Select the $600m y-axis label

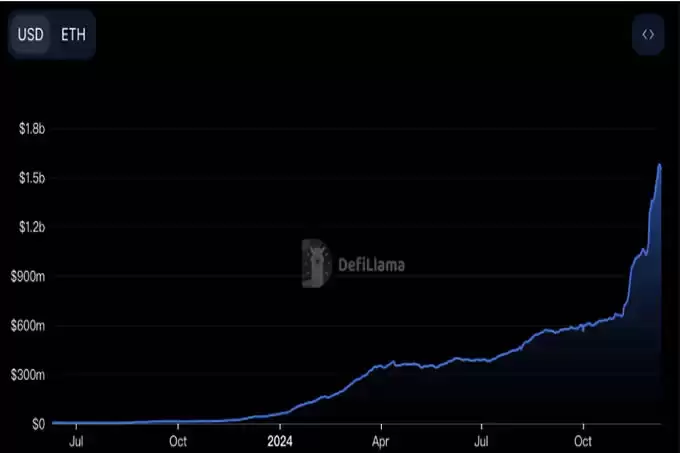point(28,326)
